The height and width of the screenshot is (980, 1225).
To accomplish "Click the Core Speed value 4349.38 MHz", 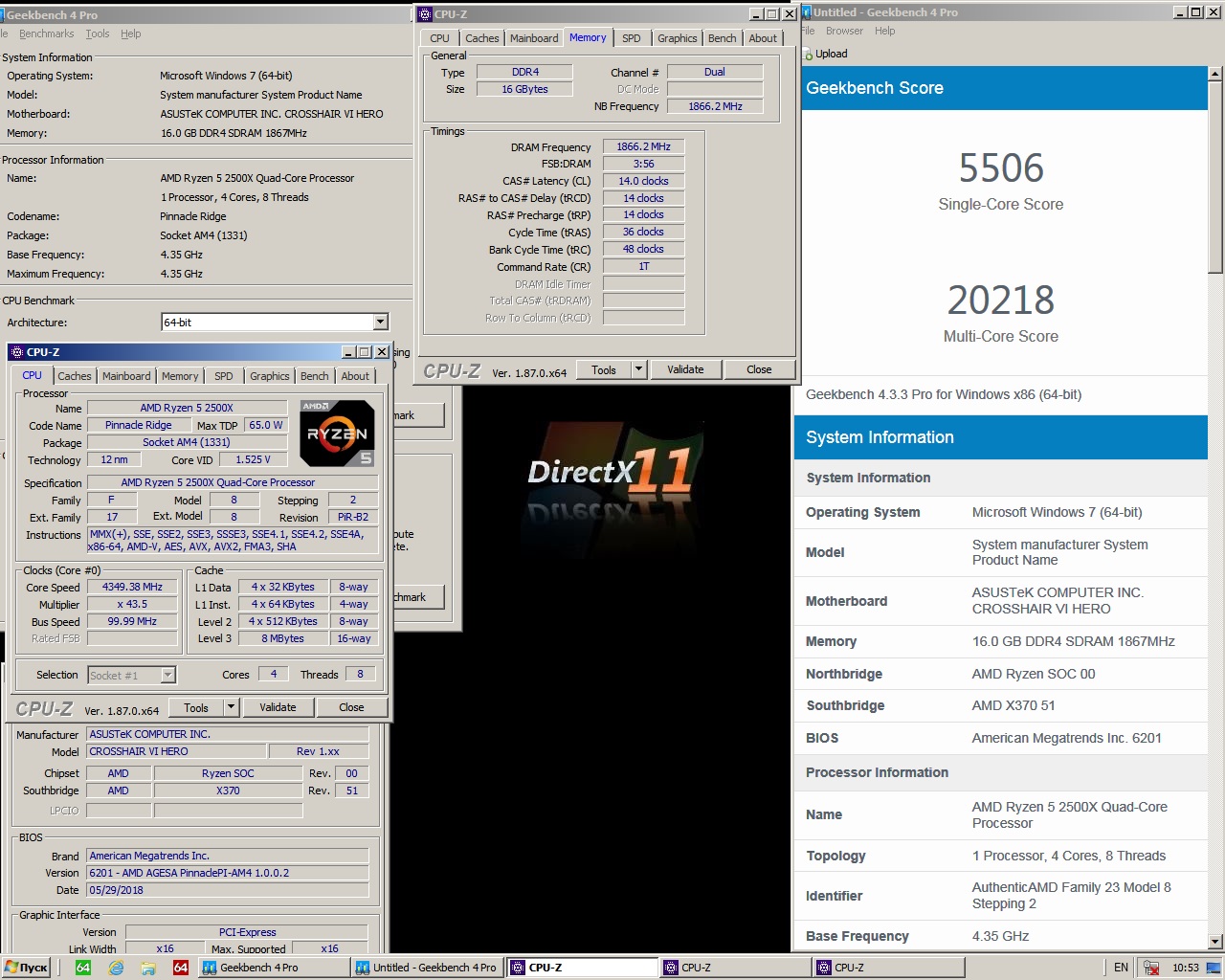I will [132, 587].
